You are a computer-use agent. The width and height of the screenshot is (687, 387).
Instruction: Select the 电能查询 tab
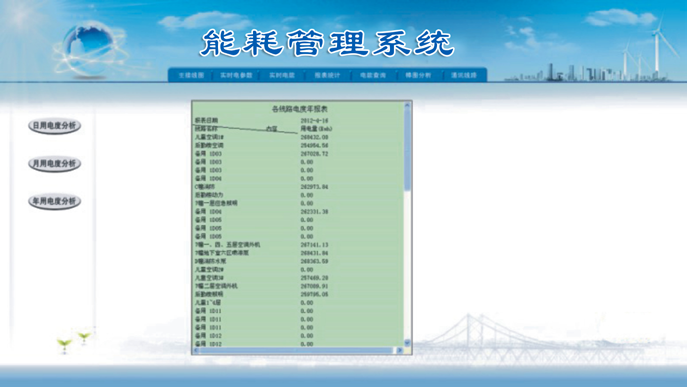(x=373, y=75)
